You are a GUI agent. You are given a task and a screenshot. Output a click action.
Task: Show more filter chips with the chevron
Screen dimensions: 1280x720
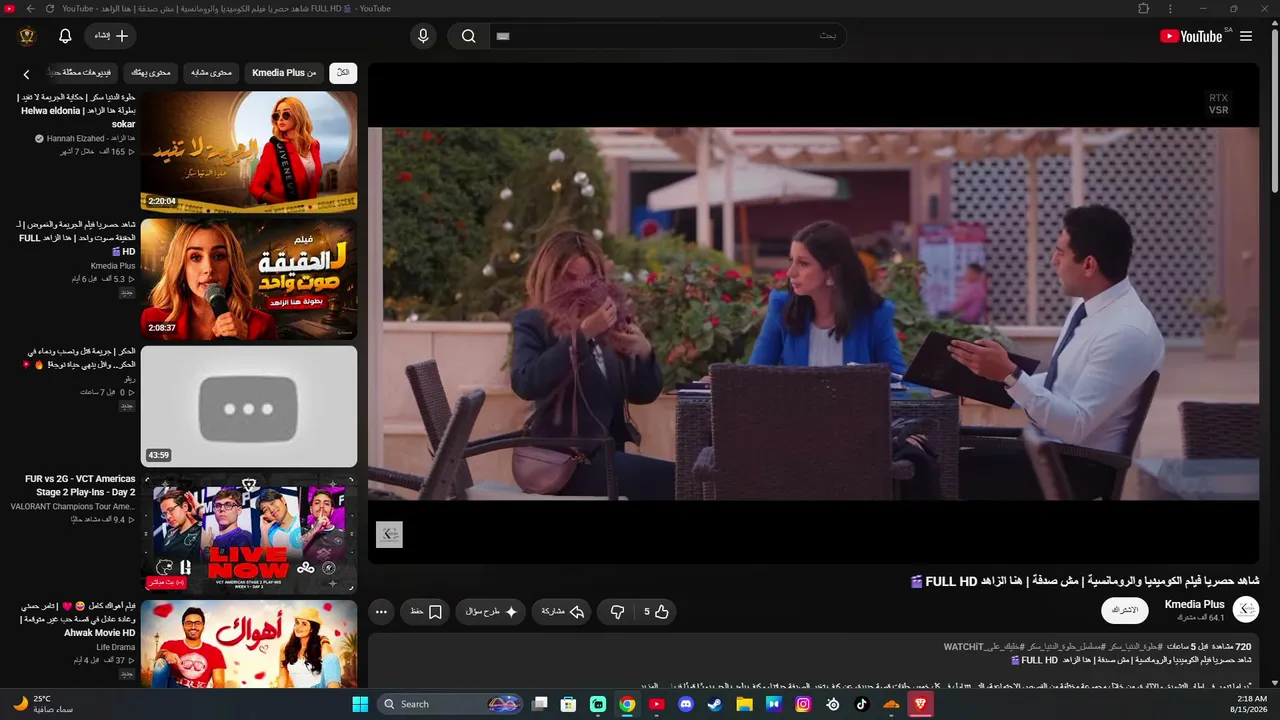pos(27,73)
